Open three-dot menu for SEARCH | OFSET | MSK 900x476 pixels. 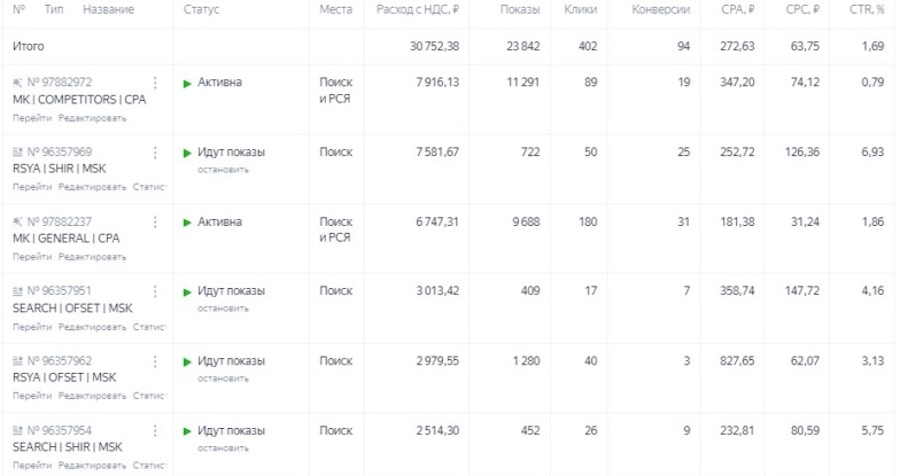pyautogui.click(x=155, y=291)
